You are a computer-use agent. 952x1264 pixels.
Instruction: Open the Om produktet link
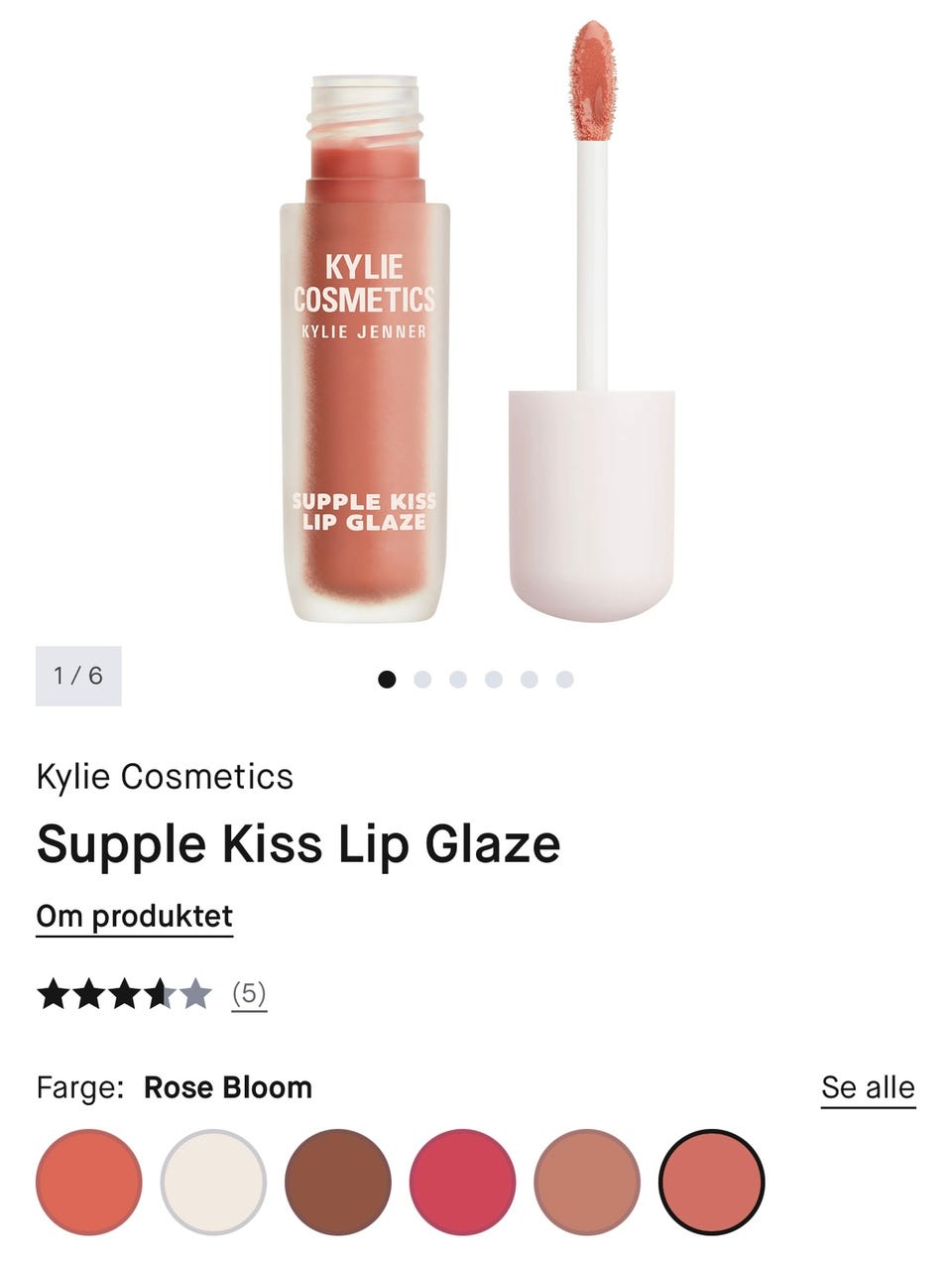[x=134, y=916]
